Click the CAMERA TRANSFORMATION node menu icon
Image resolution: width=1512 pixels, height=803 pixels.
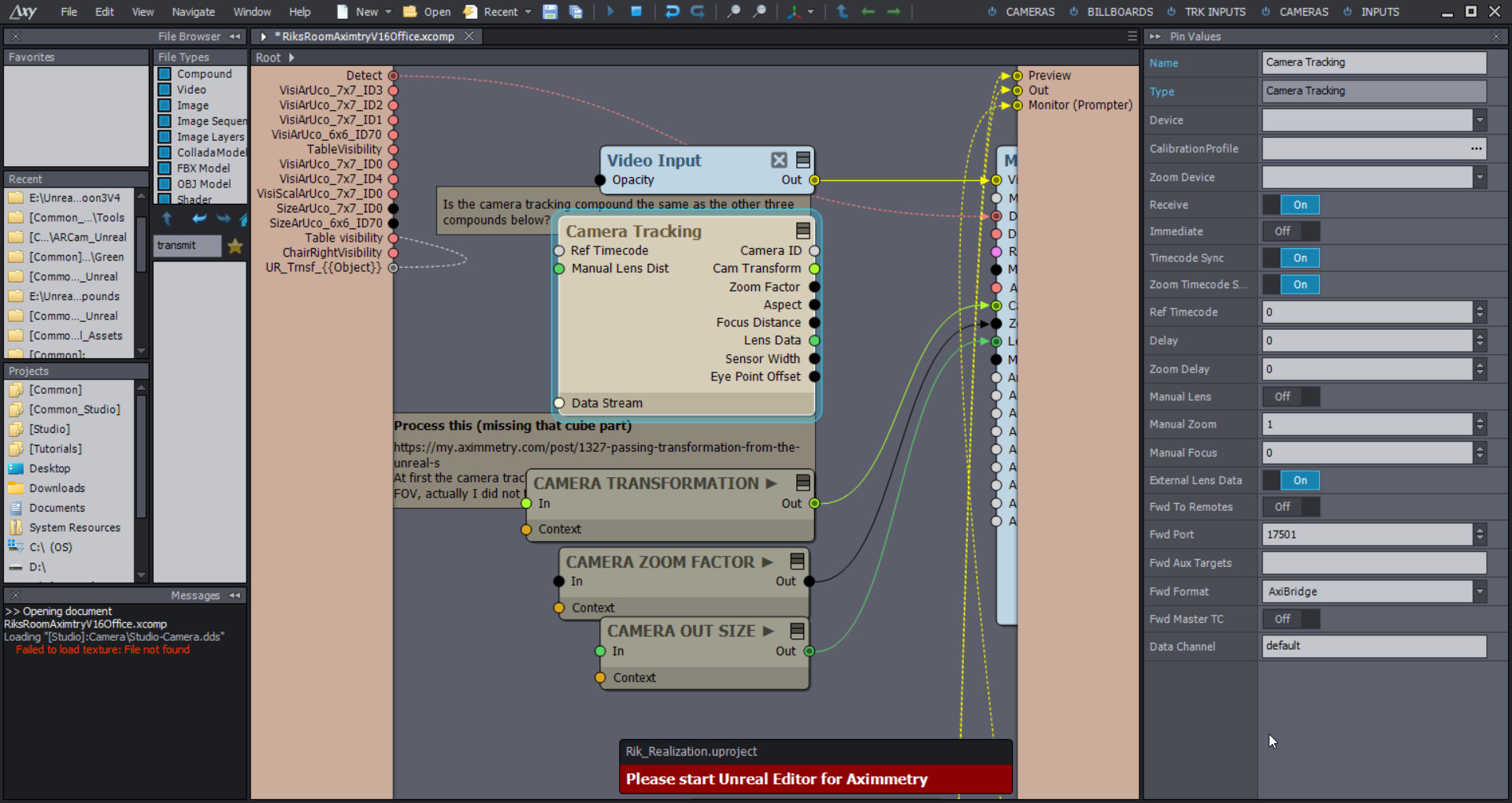pyautogui.click(x=803, y=483)
